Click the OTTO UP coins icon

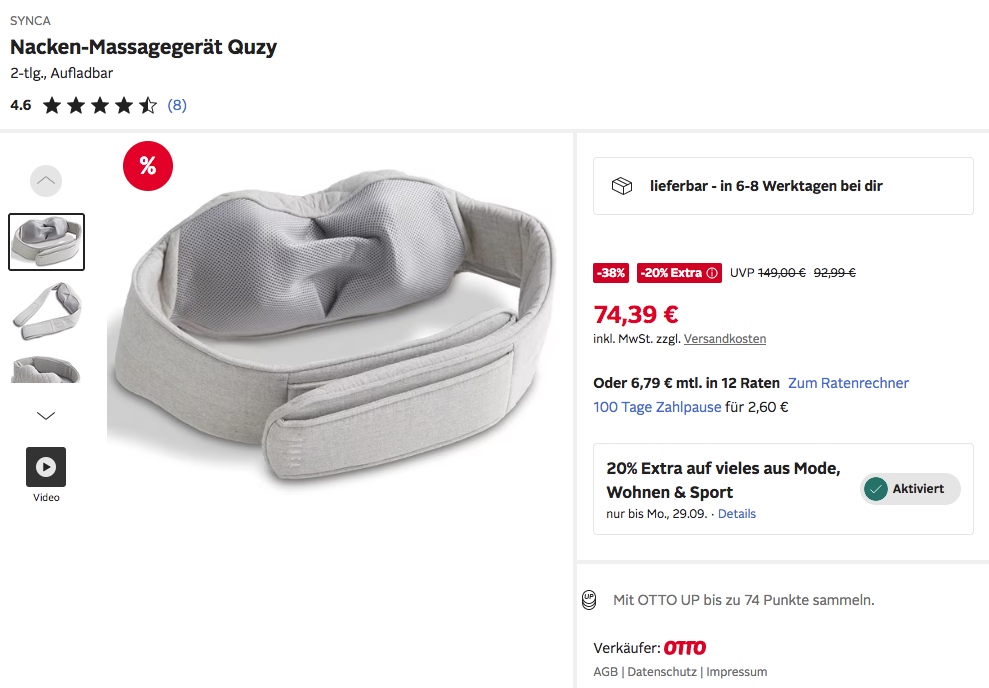pos(589,600)
